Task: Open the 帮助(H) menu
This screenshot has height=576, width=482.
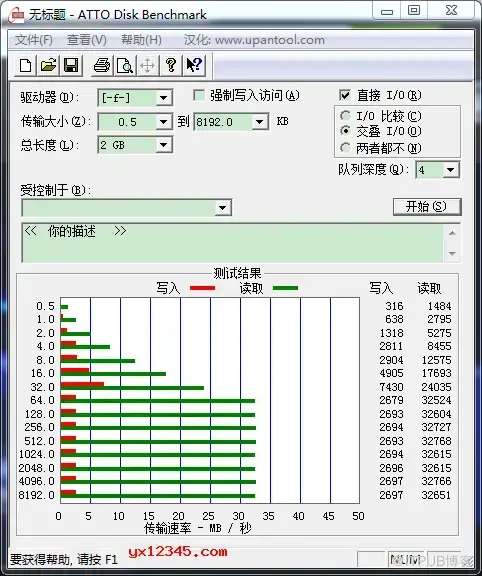Action: (x=141, y=40)
